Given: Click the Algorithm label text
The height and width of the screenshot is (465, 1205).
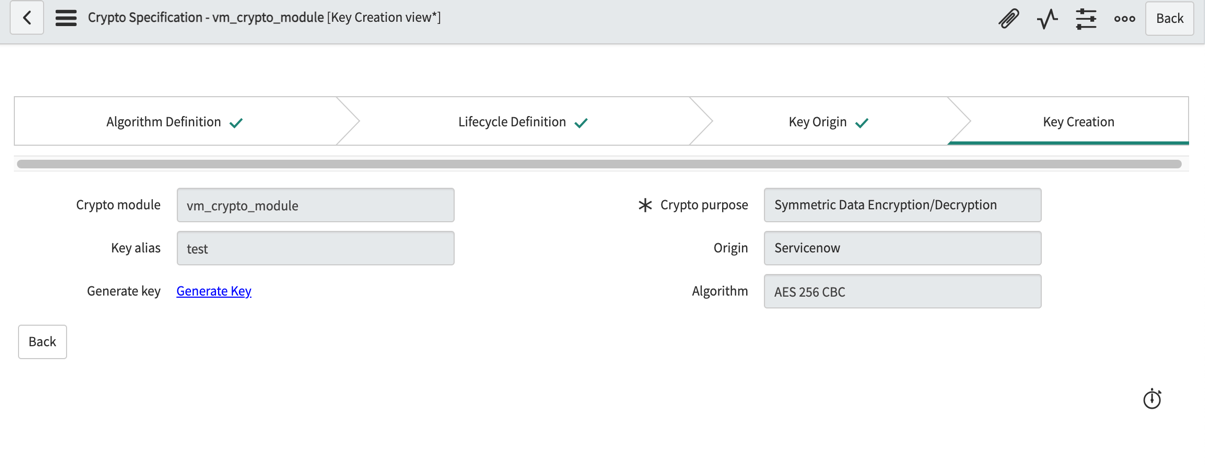Looking at the screenshot, I should [720, 291].
